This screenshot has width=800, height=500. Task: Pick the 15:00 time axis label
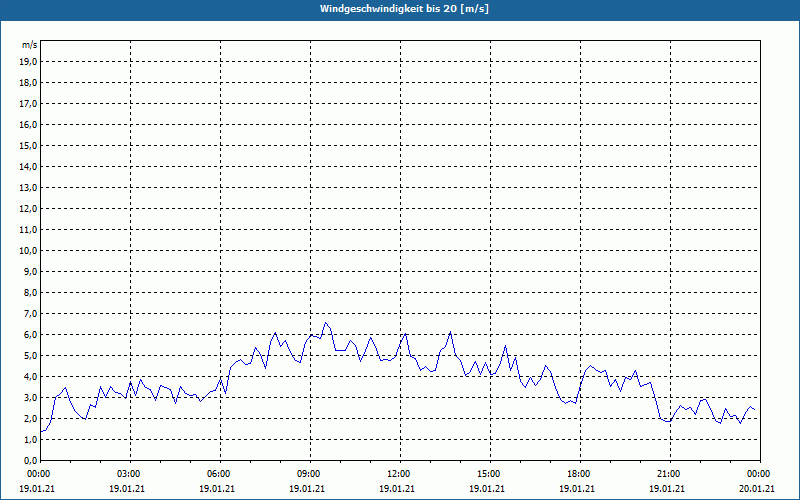(490, 474)
